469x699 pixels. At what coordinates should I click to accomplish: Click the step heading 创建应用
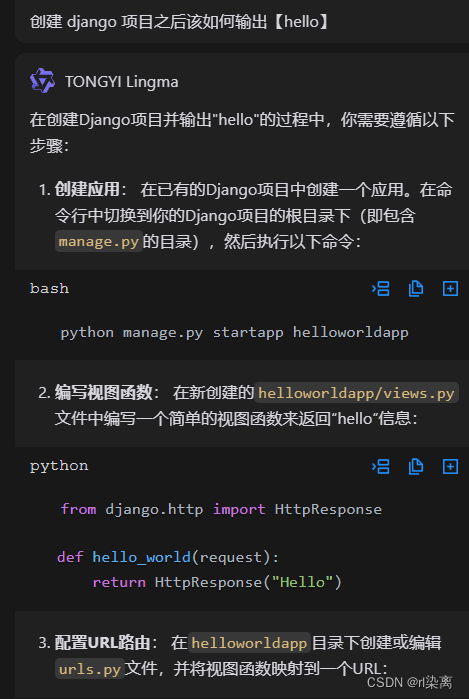tap(87, 189)
